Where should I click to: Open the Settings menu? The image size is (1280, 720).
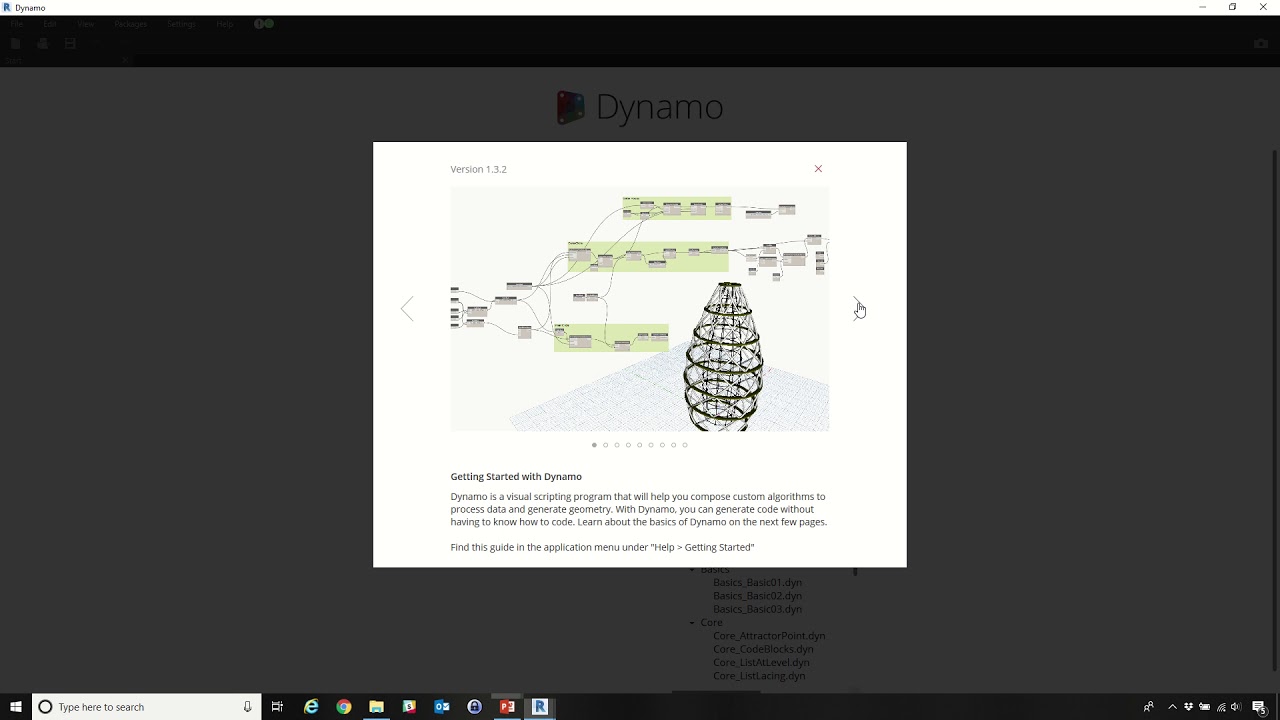point(181,24)
